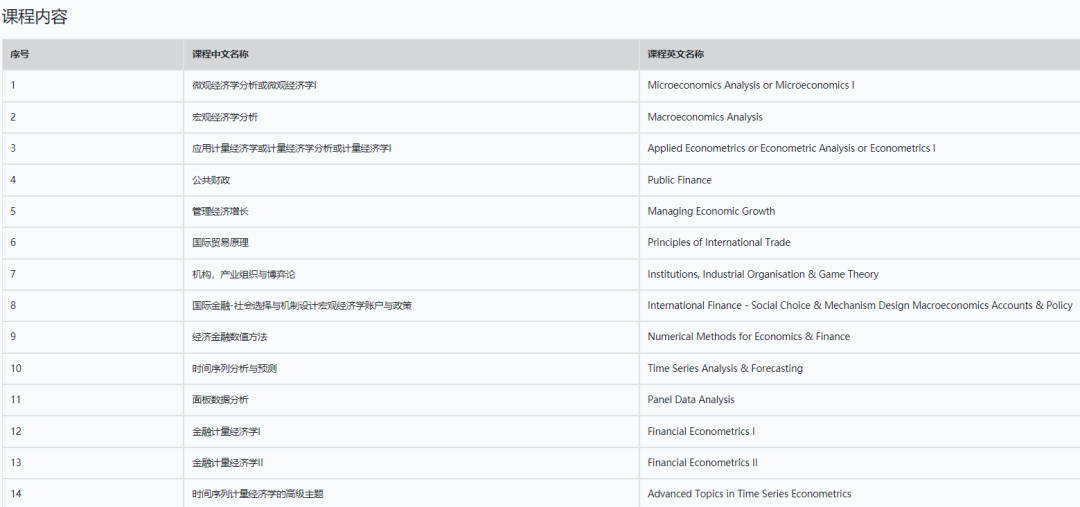Select the 经济金融数值方法 course cell
This screenshot has width=1080, height=507.
click(x=229, y=336)
